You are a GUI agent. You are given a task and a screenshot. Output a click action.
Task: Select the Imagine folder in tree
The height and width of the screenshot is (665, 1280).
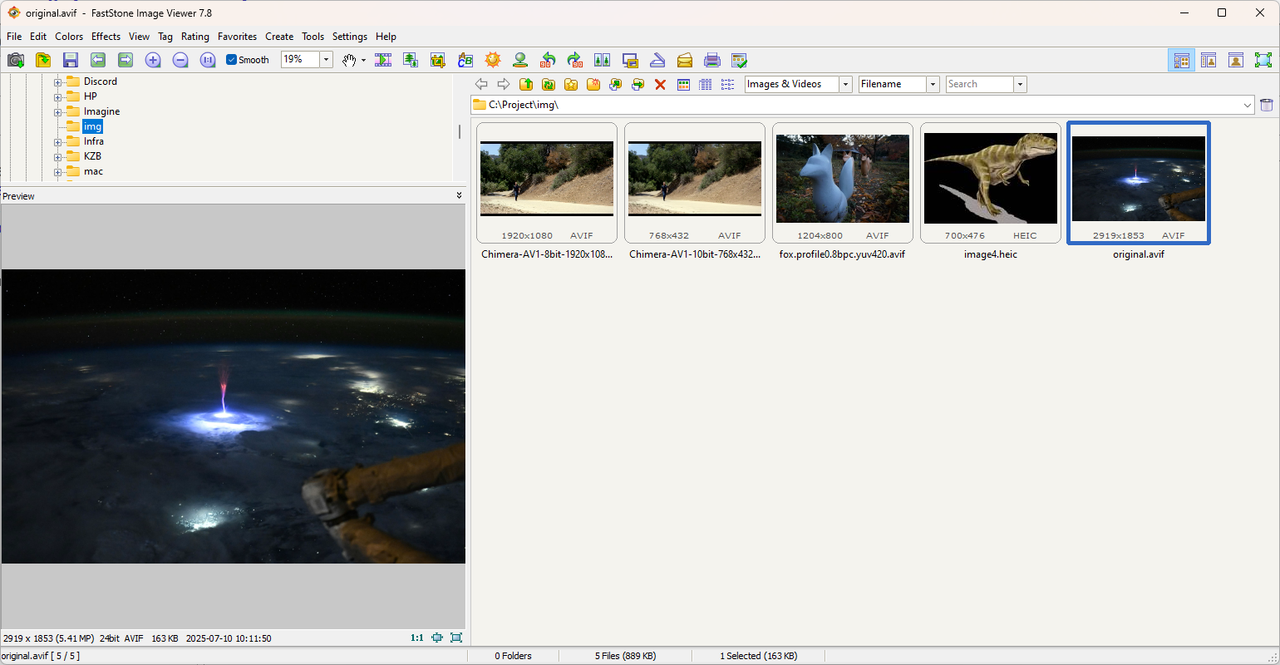(102, 112)
